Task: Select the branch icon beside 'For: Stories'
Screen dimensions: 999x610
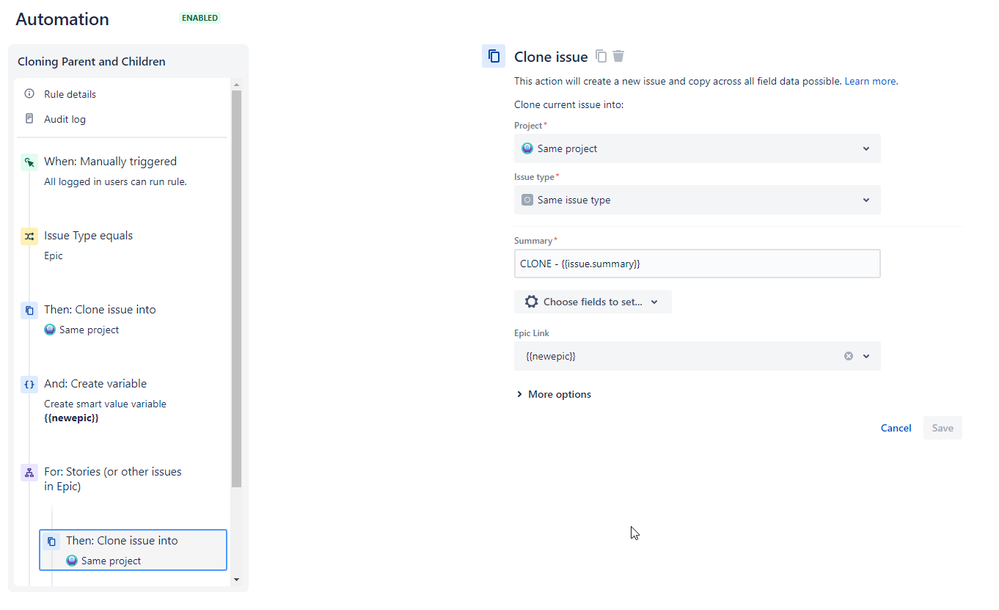Action: 28,472
